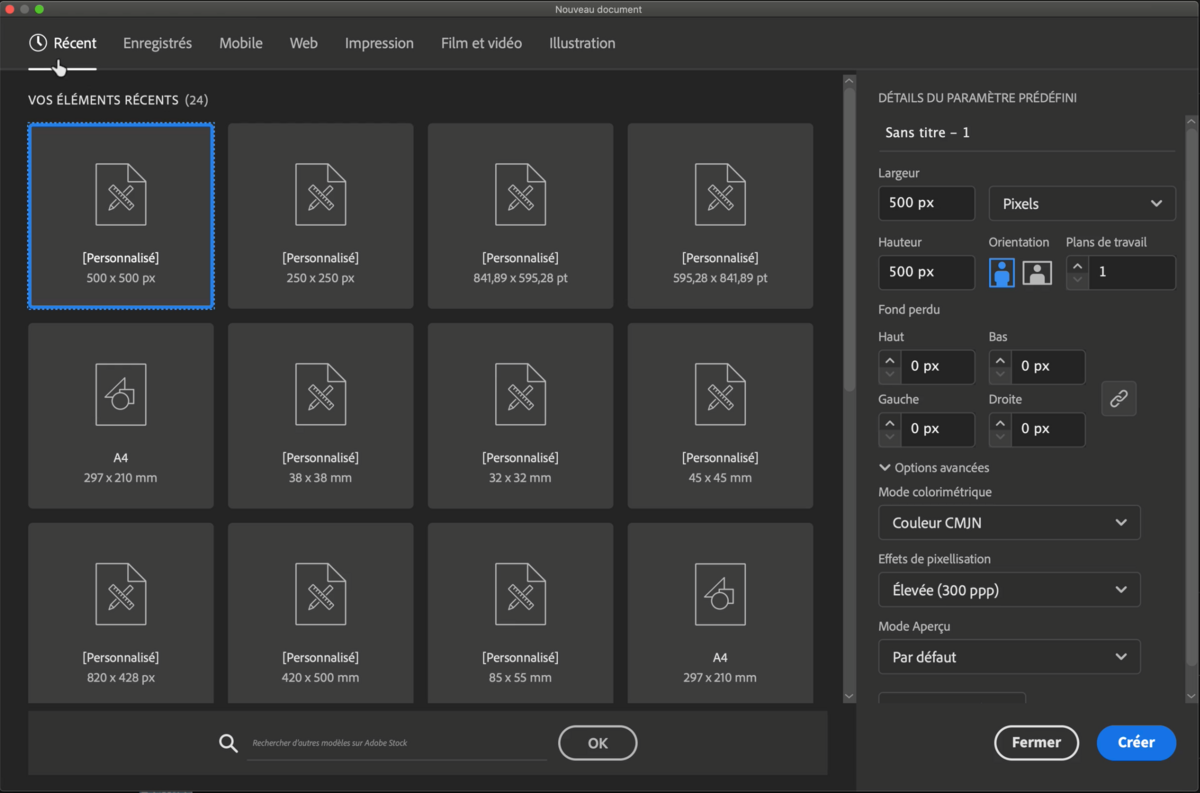
Task: Switch to Impression tab
Action: (x=379, y=43)
